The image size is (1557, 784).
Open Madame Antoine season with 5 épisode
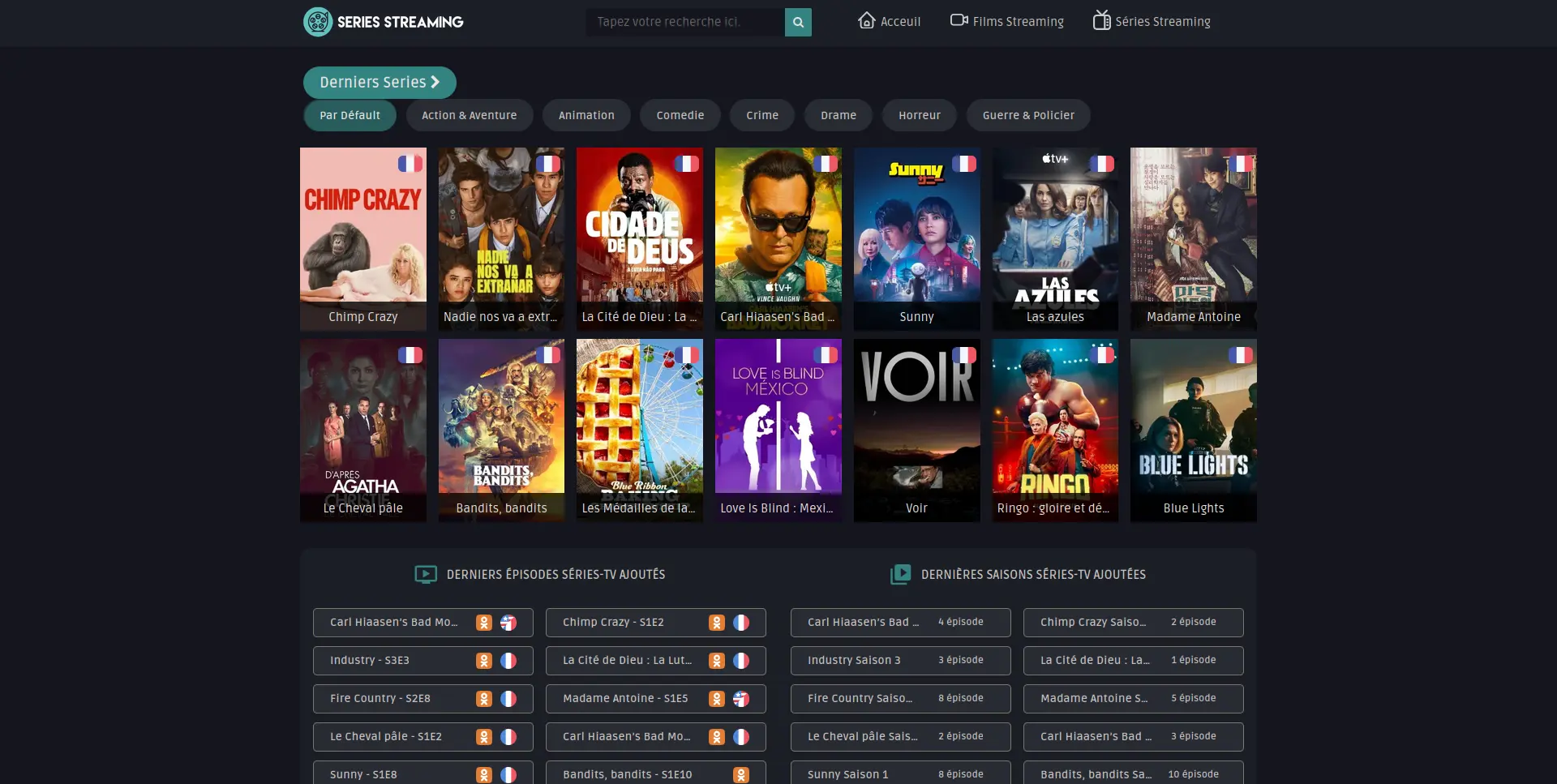(x=1134, y=699)
